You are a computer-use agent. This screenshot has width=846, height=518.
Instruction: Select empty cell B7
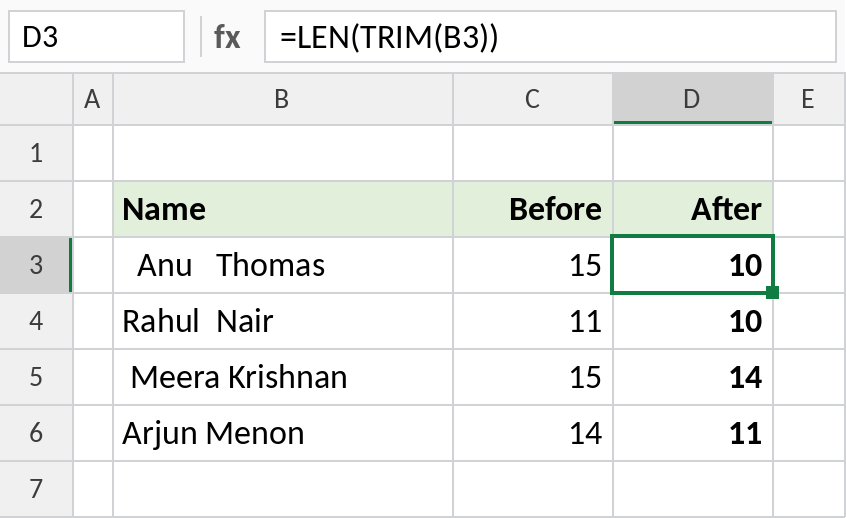[283, 489]
